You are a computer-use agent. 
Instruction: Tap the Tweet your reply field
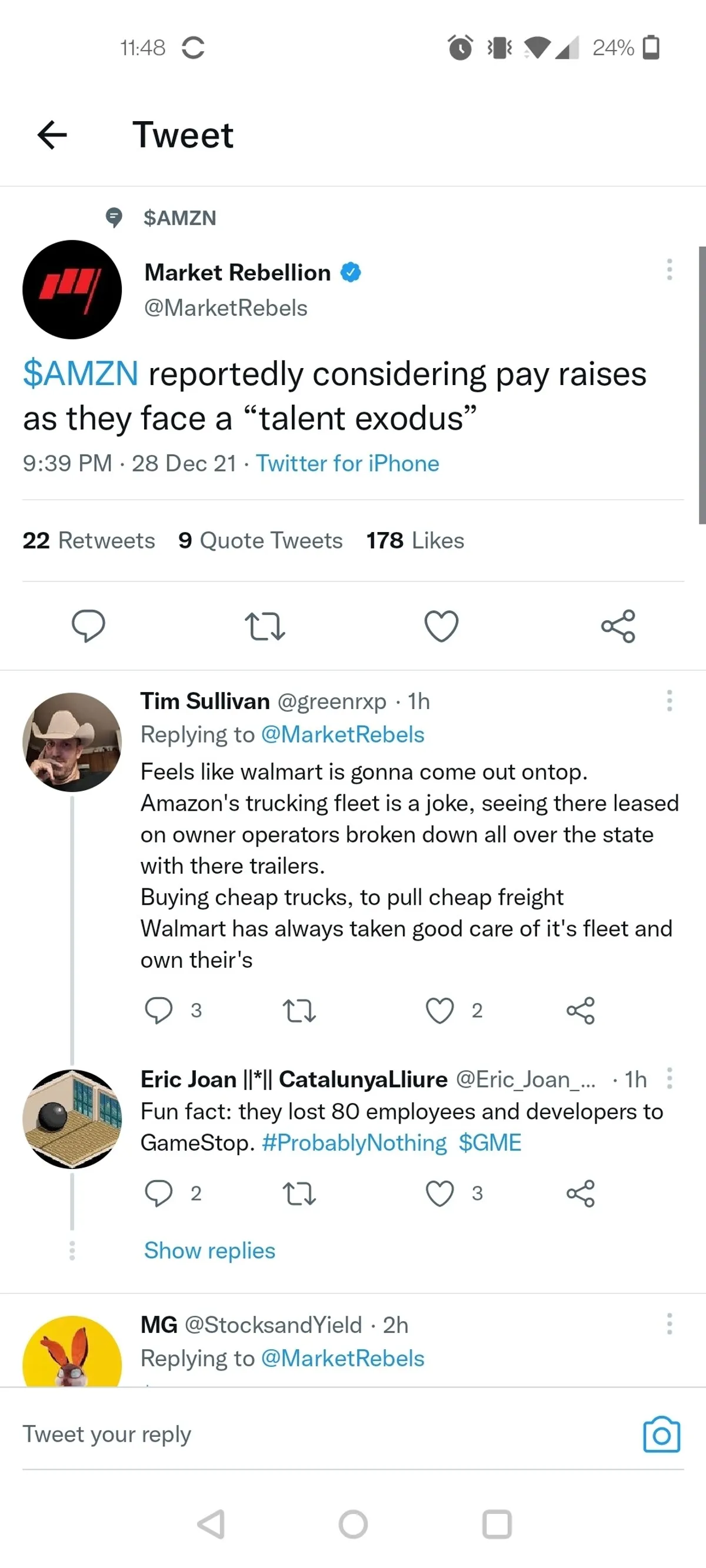(x=305, y=1435)
